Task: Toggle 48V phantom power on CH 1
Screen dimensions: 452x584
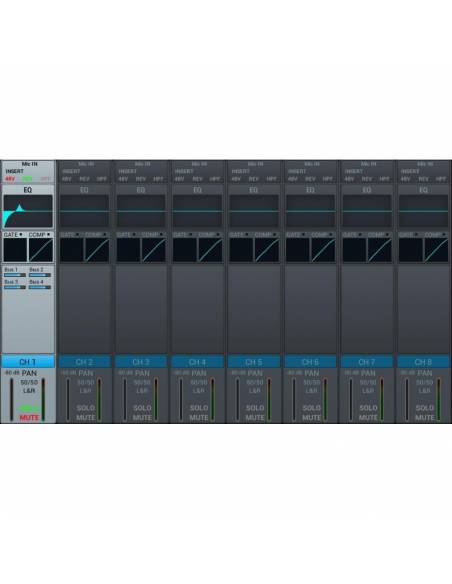Action: pos(10,179)
